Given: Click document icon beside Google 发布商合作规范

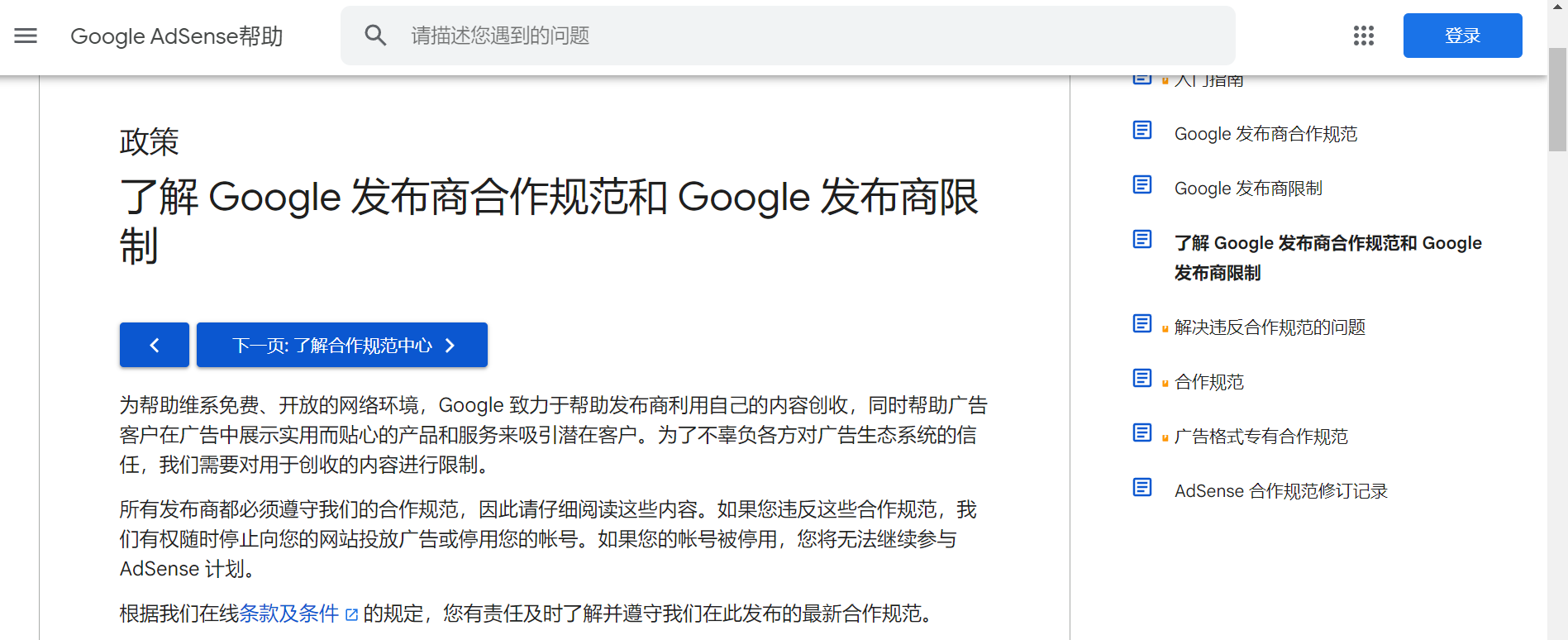Looking at the screenshot, I should [x=1142, y=130].
